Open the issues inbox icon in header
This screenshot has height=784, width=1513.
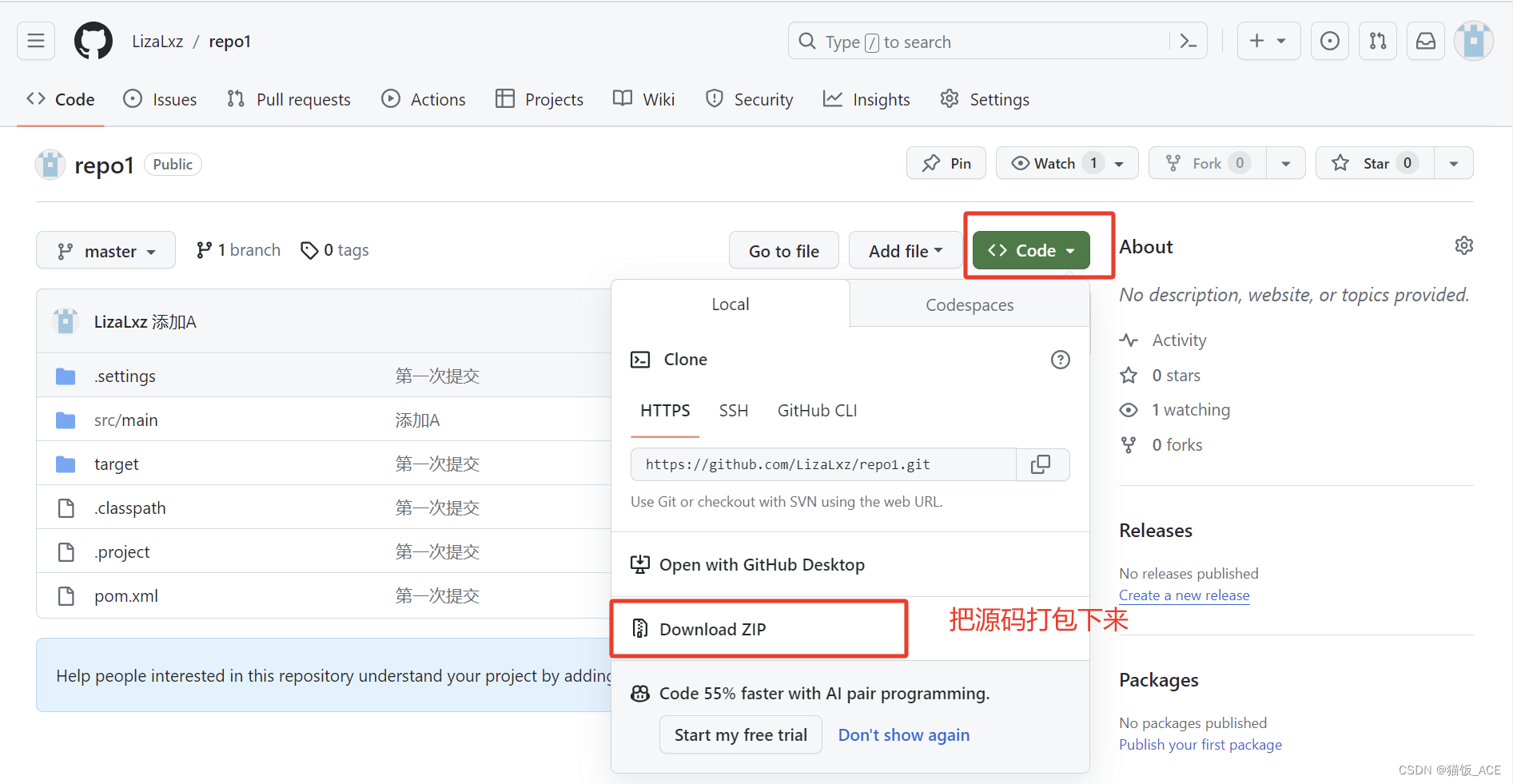[x=1330, y=41]
